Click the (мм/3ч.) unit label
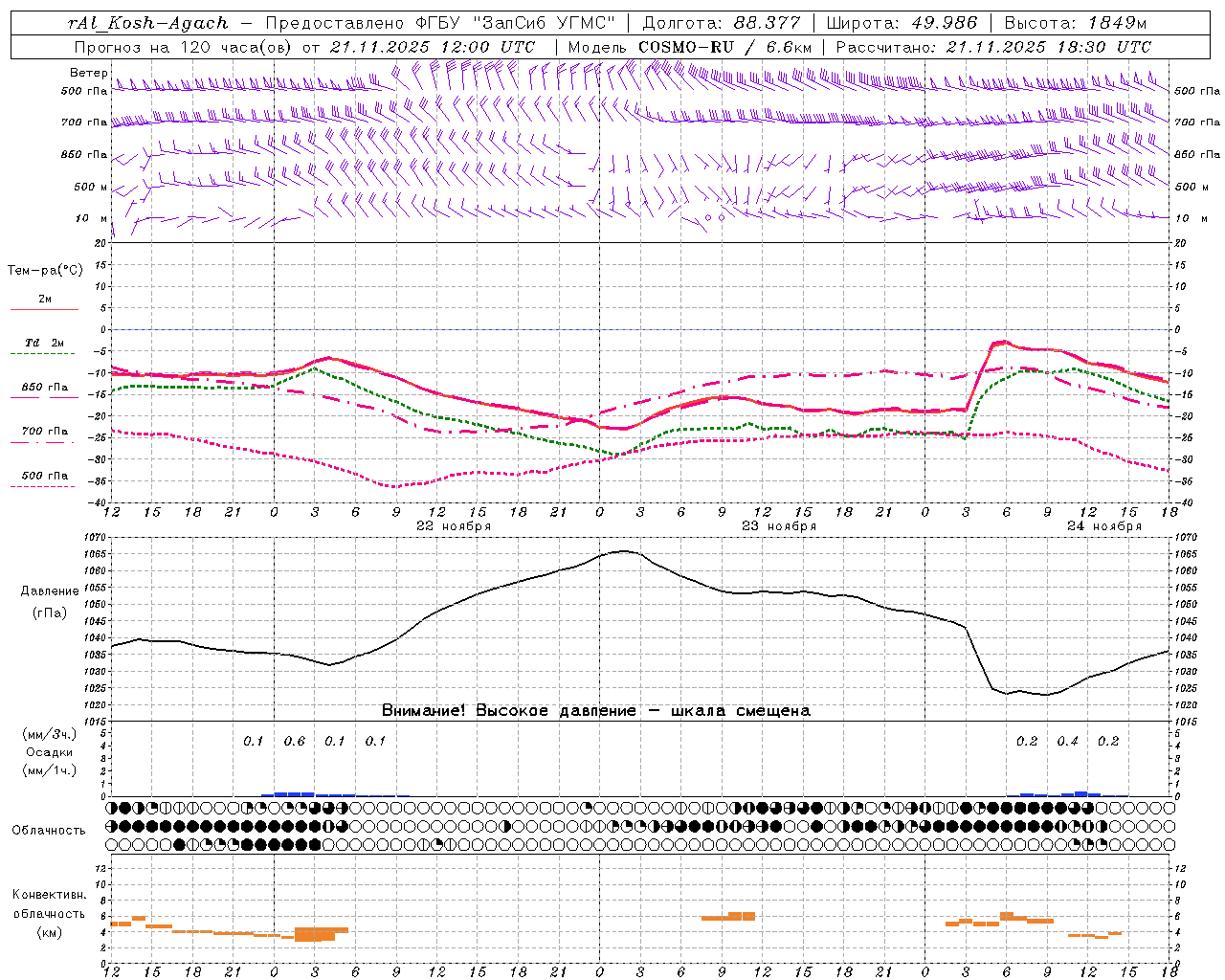Screen dimensions: 1225x980 [49, 734]
